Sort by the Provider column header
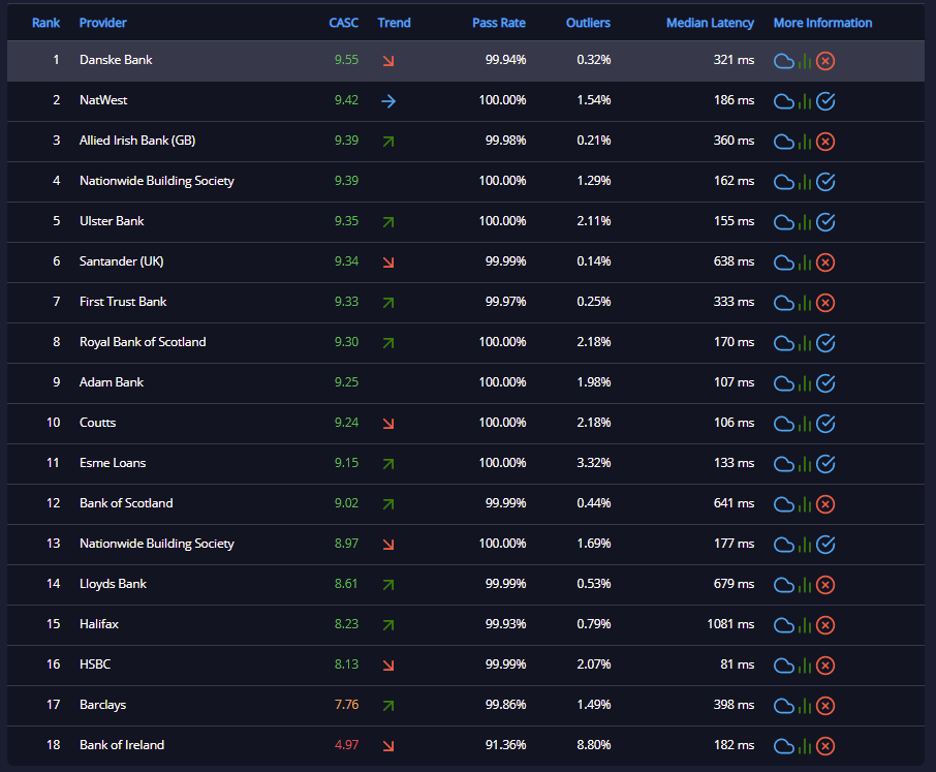936x772 pixels. coord(103,23)
